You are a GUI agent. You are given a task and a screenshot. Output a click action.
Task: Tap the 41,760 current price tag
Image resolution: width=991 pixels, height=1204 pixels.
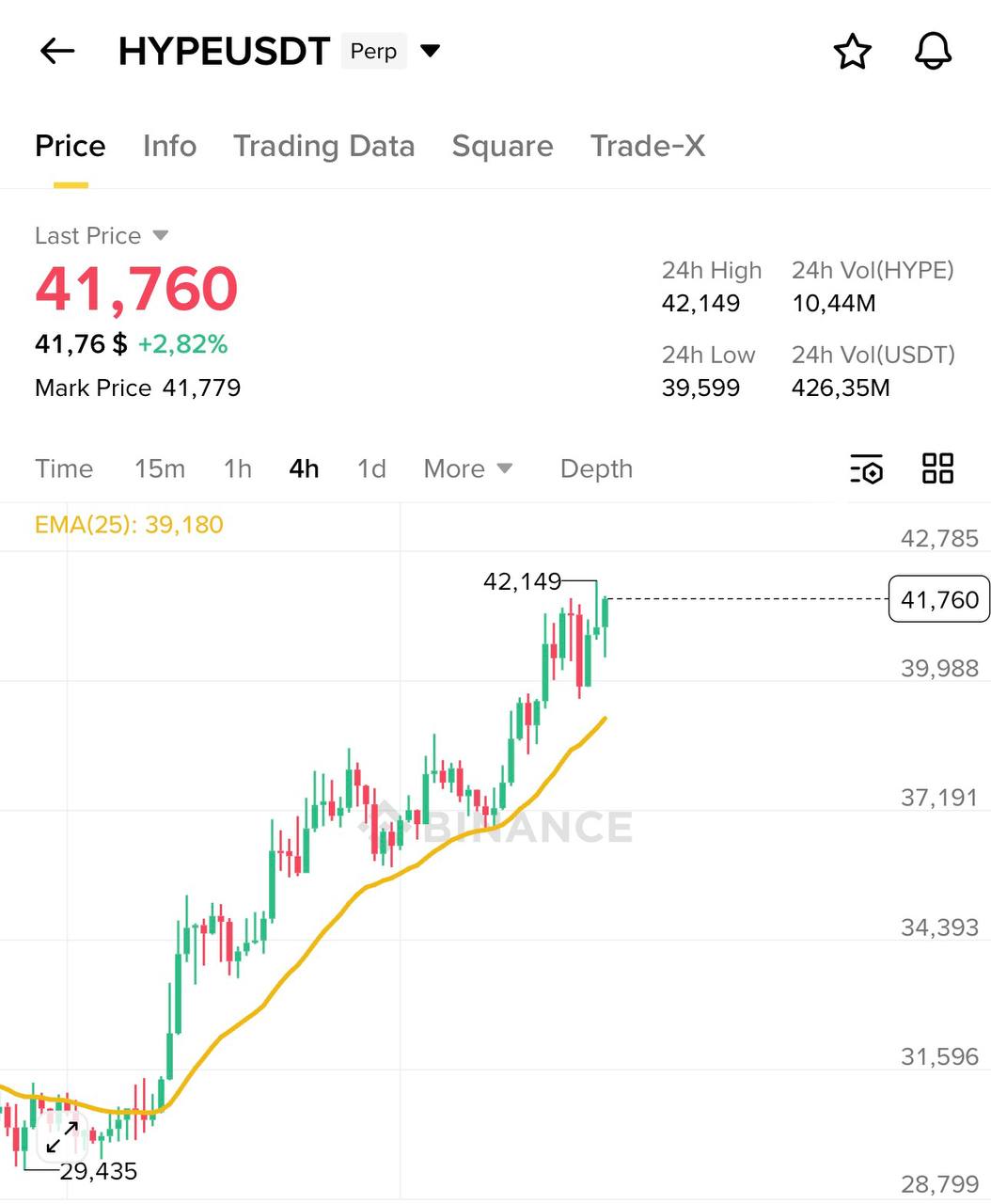938,599
